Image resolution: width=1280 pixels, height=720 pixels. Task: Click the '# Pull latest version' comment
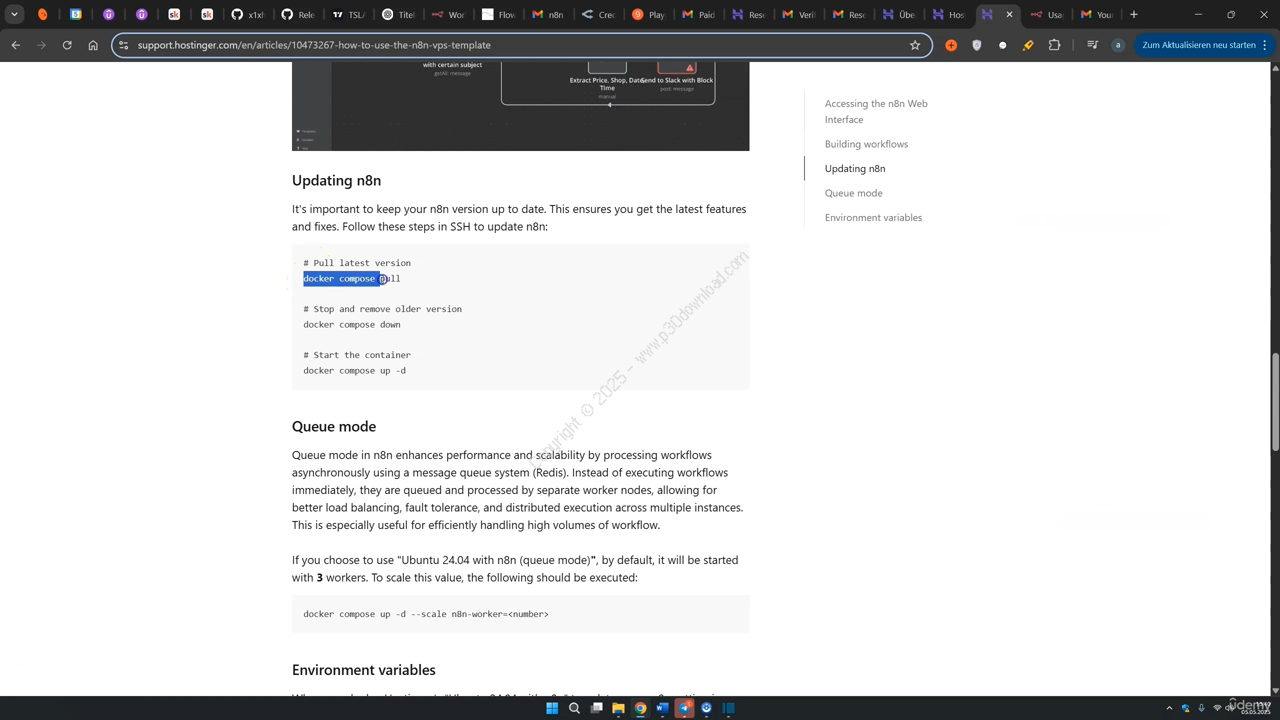coord(357,263)
